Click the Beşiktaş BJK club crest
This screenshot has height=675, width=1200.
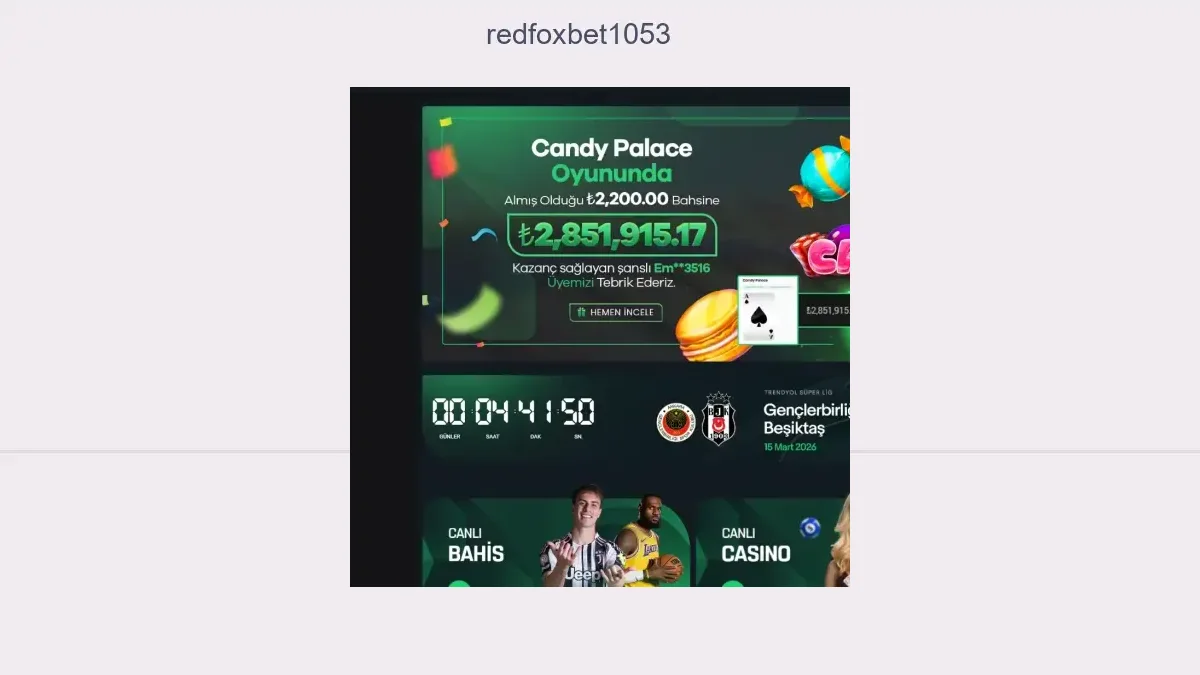point(718,418)
